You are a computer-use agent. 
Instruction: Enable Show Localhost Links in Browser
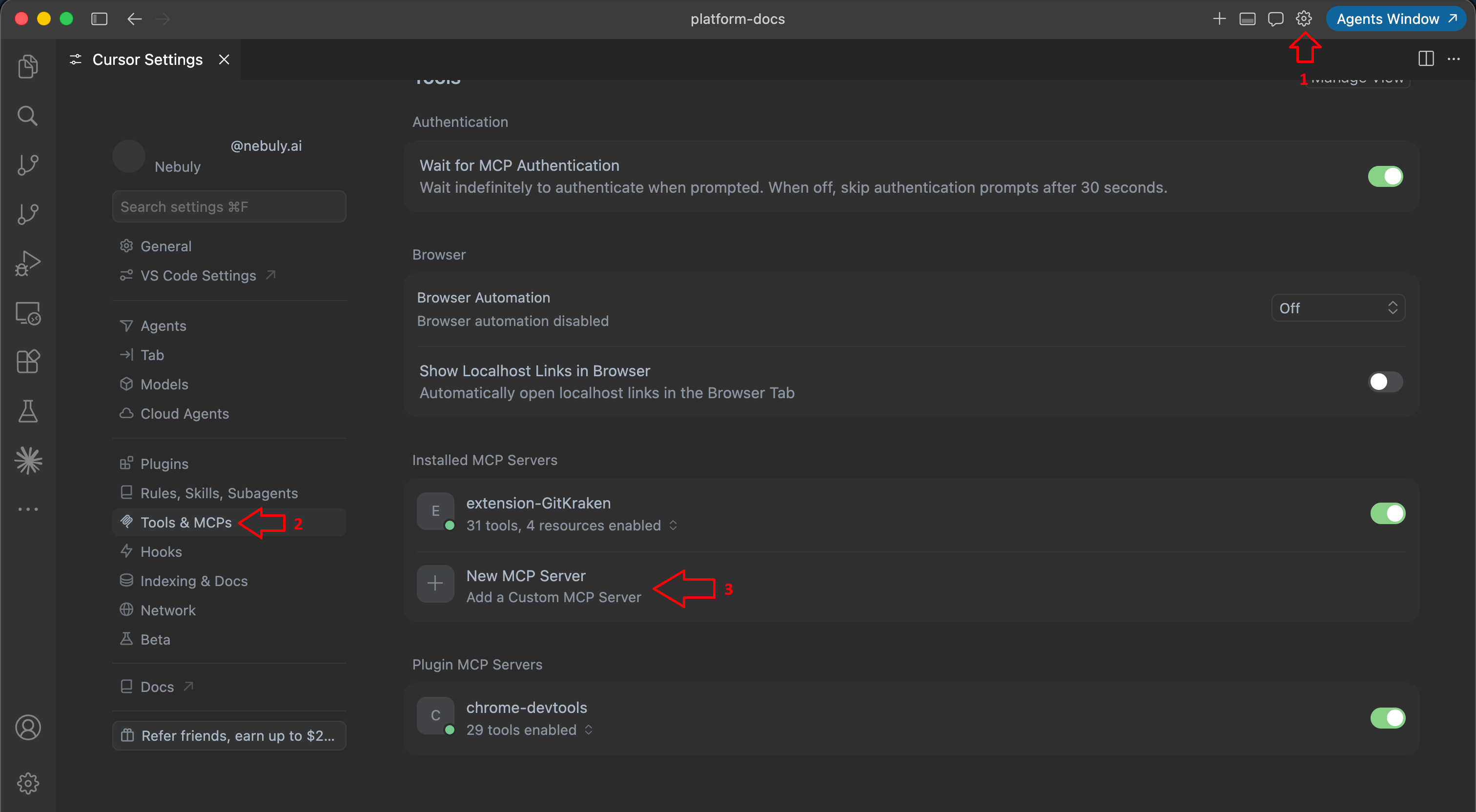click(x=1385, y=382)
